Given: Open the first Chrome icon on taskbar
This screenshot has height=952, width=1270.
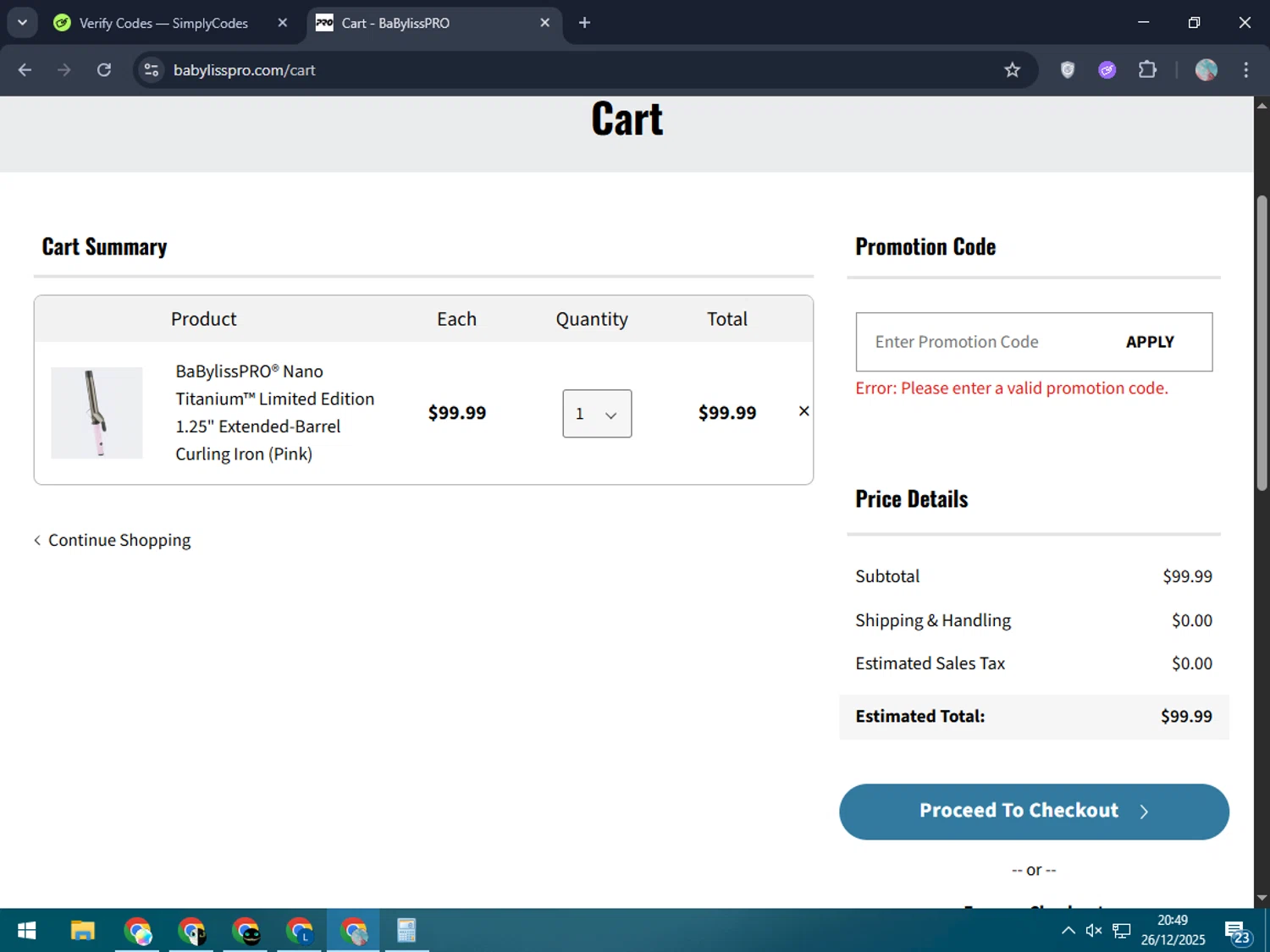Looking at the screenshot, I should tap(137, 931).
